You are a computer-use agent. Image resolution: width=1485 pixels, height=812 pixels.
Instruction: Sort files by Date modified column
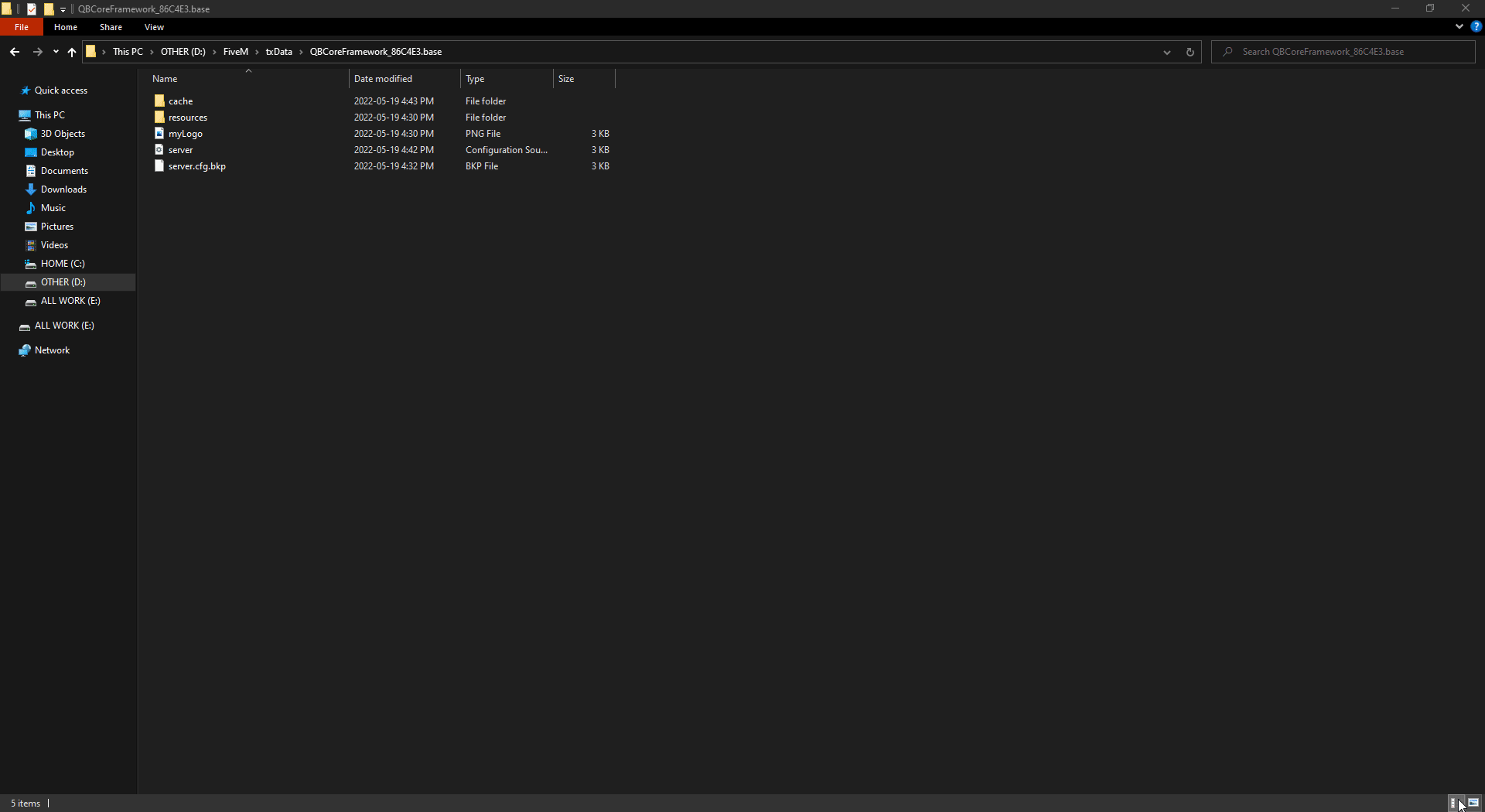383,79
